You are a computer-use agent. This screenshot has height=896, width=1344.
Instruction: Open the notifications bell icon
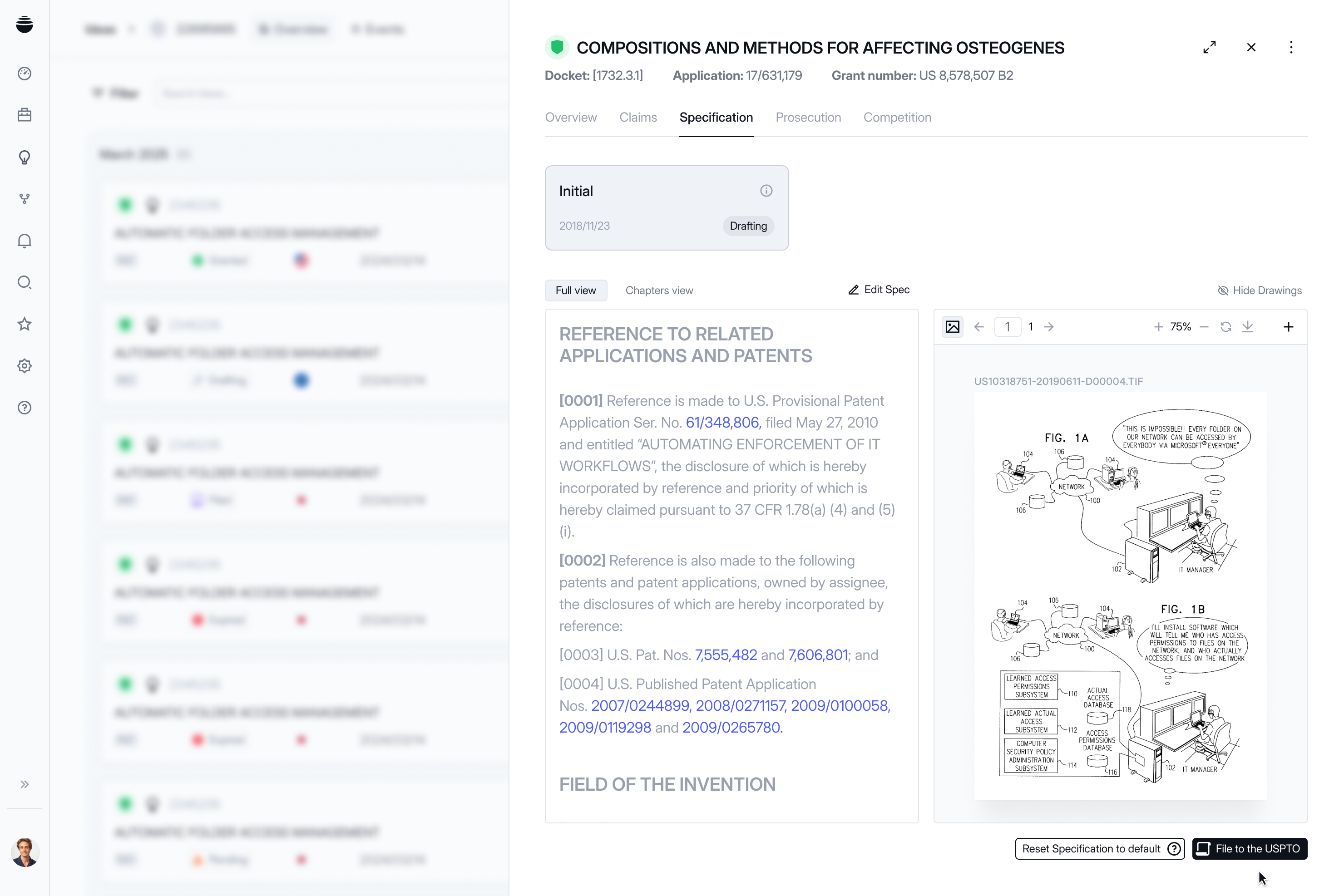pyautogui.click(x=25, y=241)
